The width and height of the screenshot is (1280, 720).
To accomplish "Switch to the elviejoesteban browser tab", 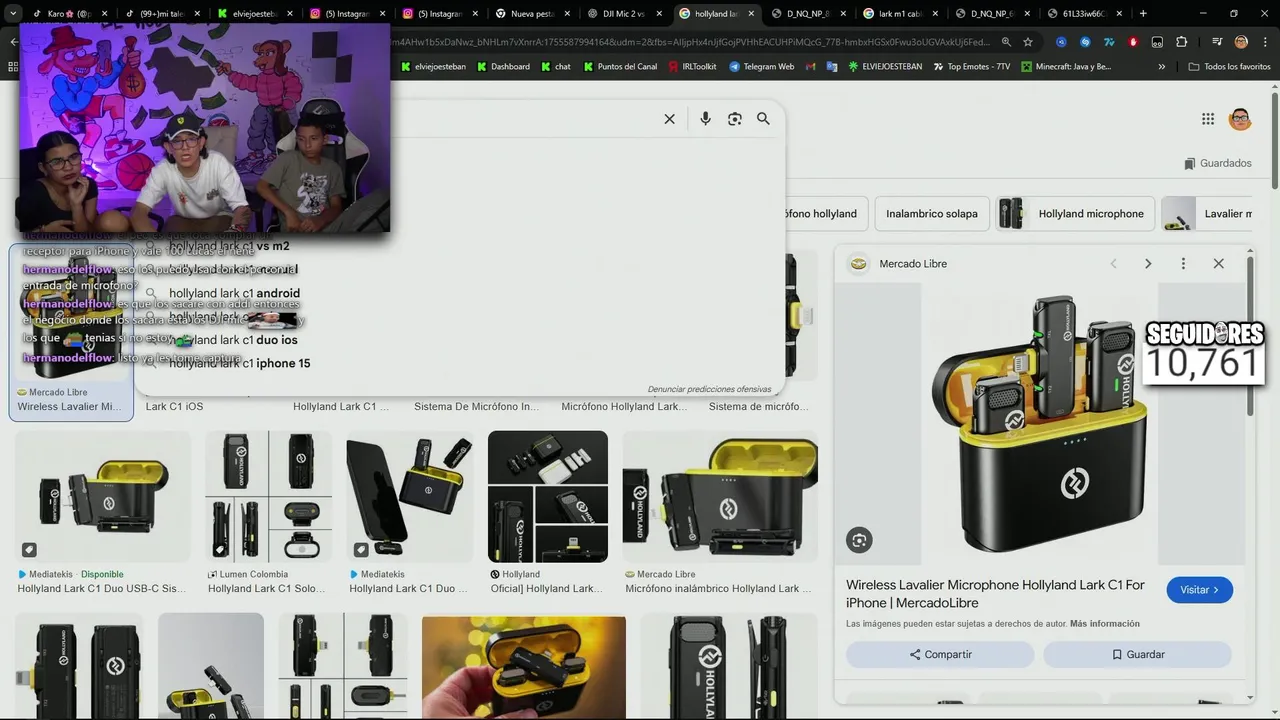I will coord(254,14).
